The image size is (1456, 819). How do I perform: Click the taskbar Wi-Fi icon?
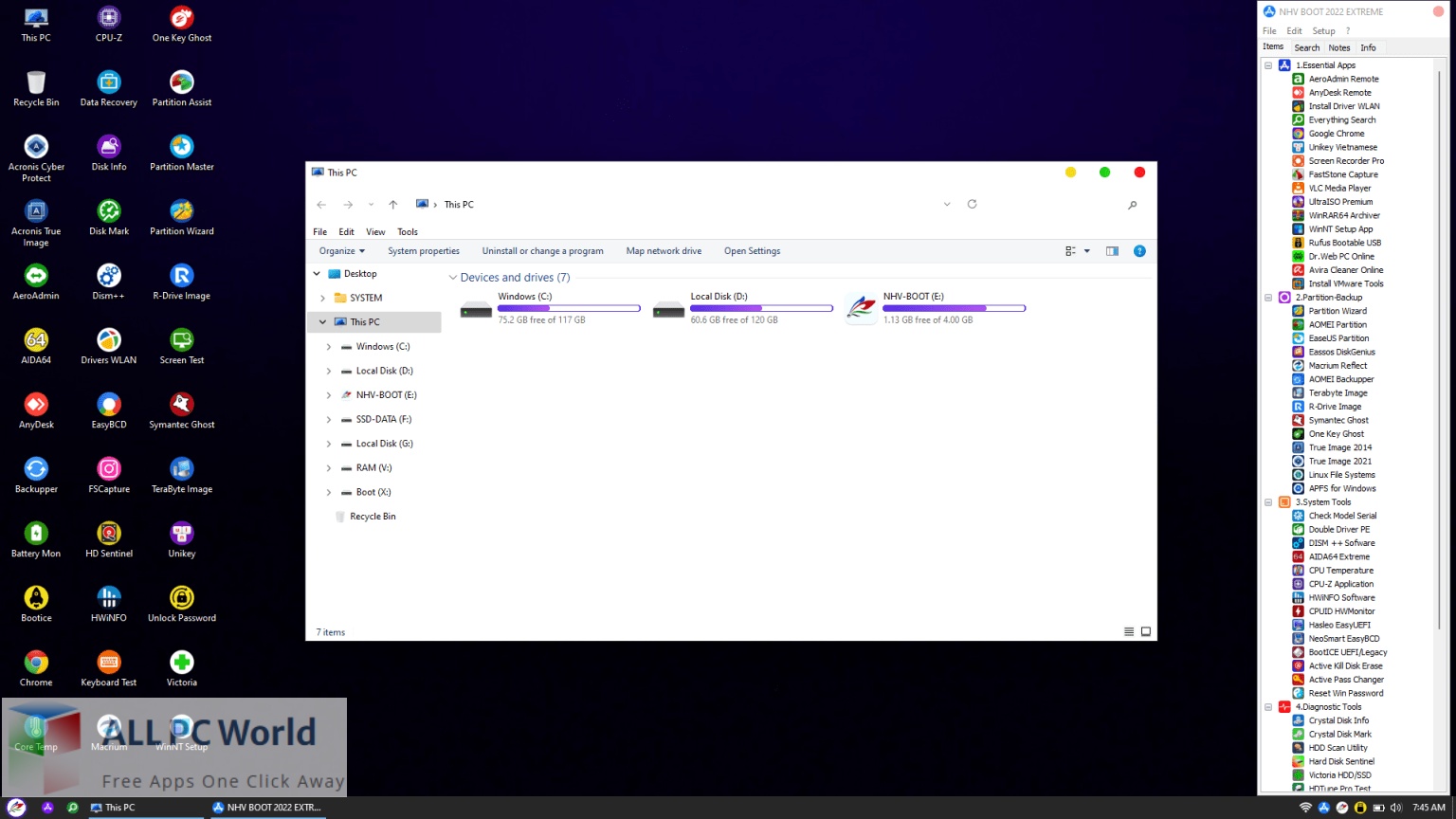[x=1305, y=808]
